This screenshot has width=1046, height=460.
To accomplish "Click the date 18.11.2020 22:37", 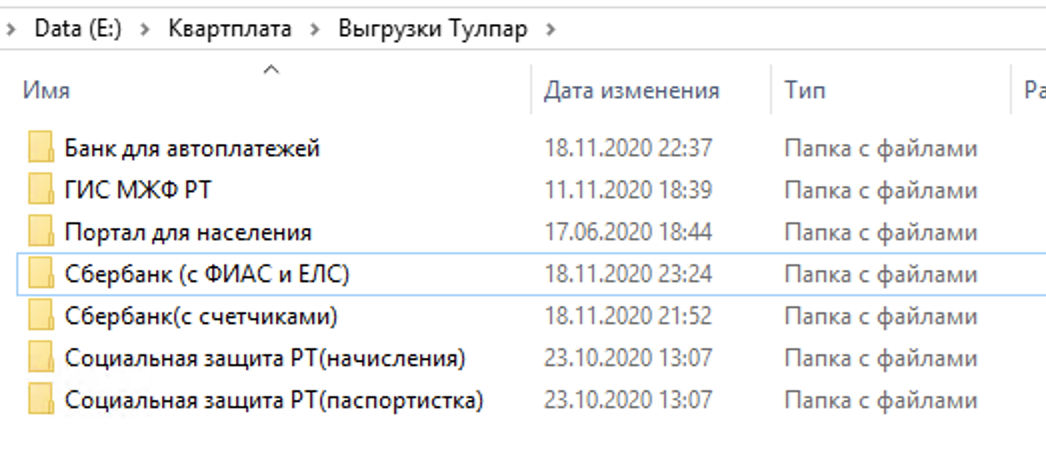I will [628, 148].
